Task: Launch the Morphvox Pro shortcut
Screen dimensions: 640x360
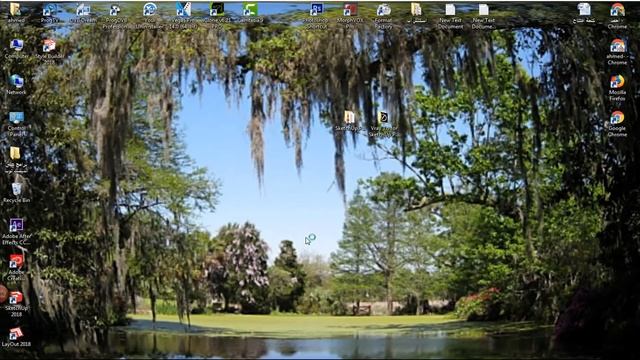Action: coord(350,16)
